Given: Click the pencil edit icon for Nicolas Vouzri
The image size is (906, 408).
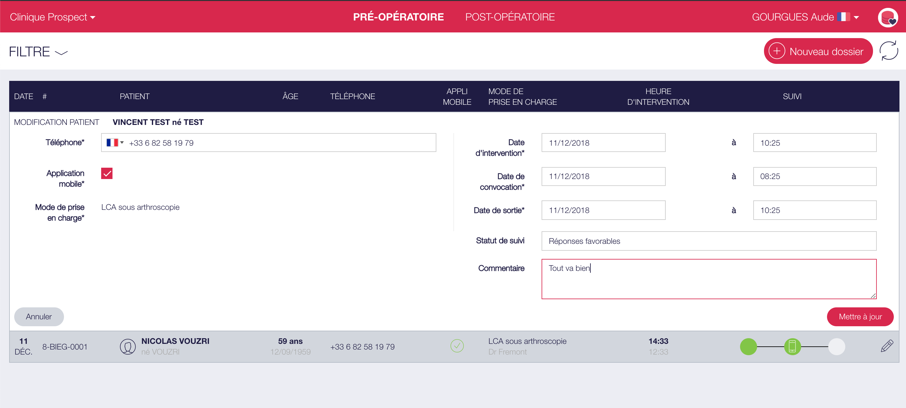Looking at the screenshot, I should [x=886, y=346].
